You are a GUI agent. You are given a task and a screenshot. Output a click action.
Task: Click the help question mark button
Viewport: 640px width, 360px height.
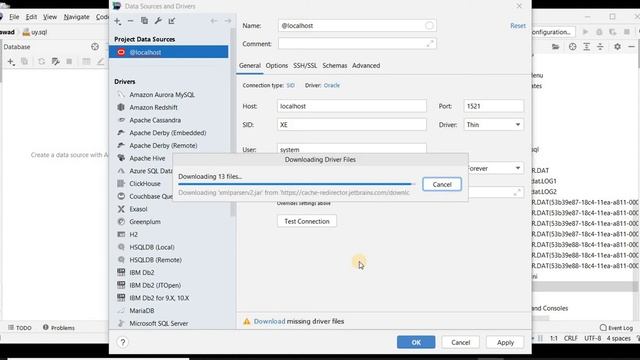click(x=123, y=342)
